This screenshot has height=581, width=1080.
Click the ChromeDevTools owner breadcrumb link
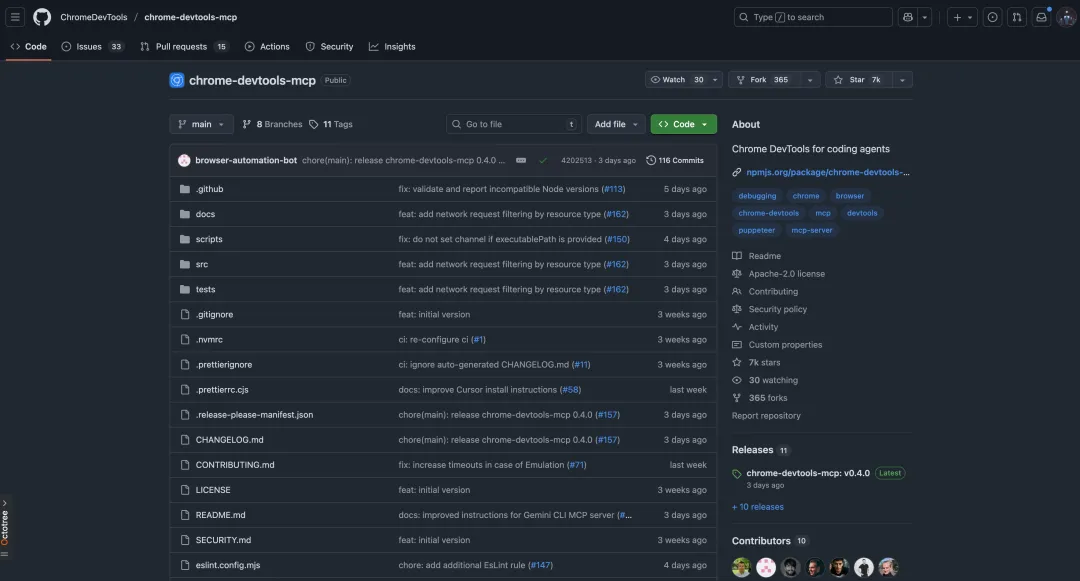(x=94, y=17)
